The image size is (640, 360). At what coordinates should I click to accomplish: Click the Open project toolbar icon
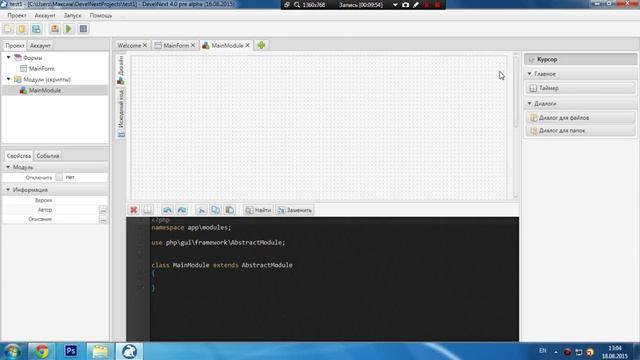(x=22, y=29)
